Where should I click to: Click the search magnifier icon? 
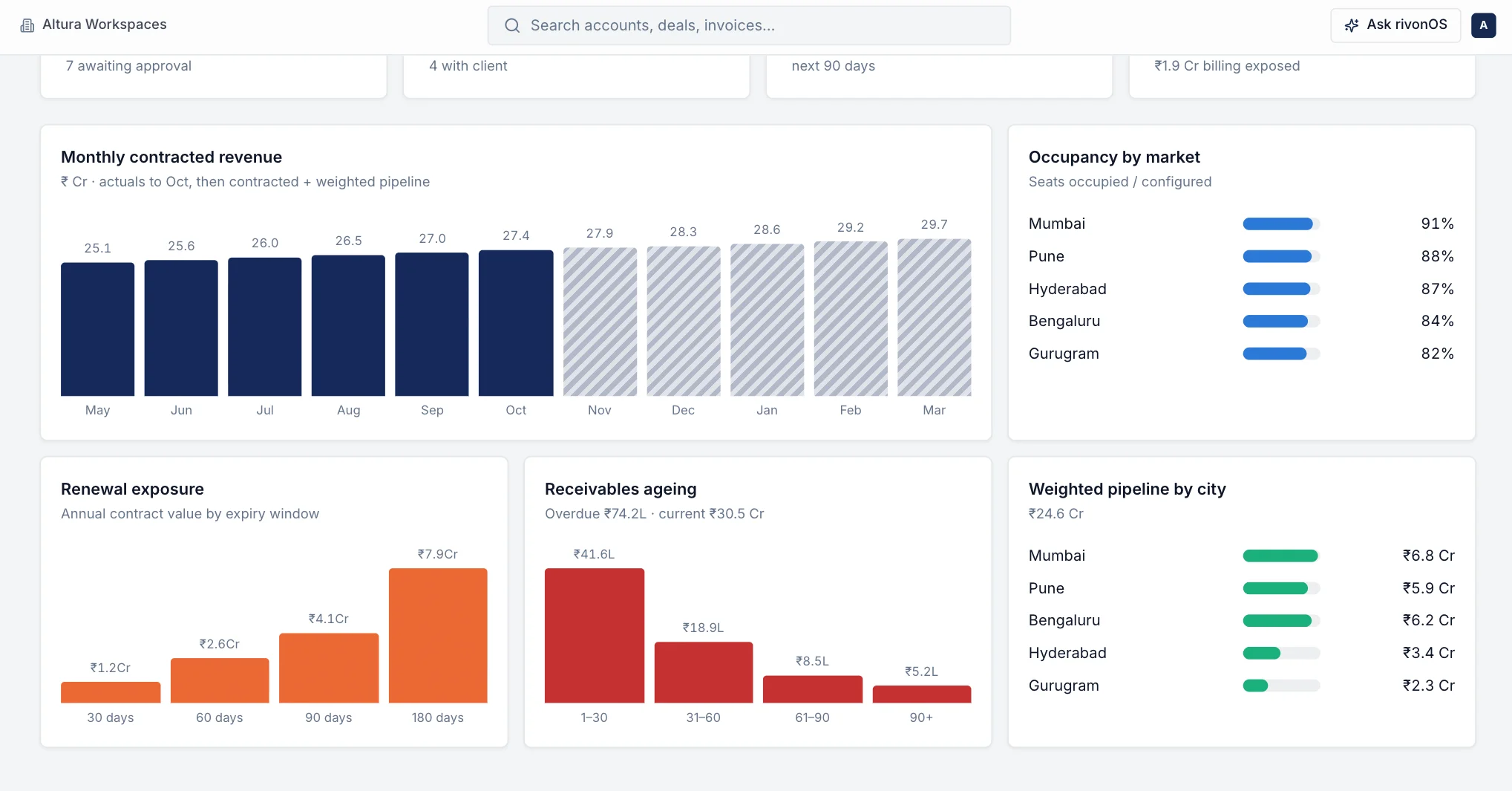pos(512,25)
